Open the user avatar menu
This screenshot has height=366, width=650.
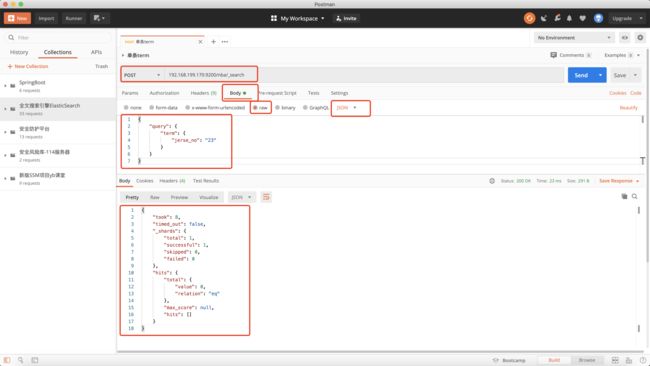pos(598,18)
